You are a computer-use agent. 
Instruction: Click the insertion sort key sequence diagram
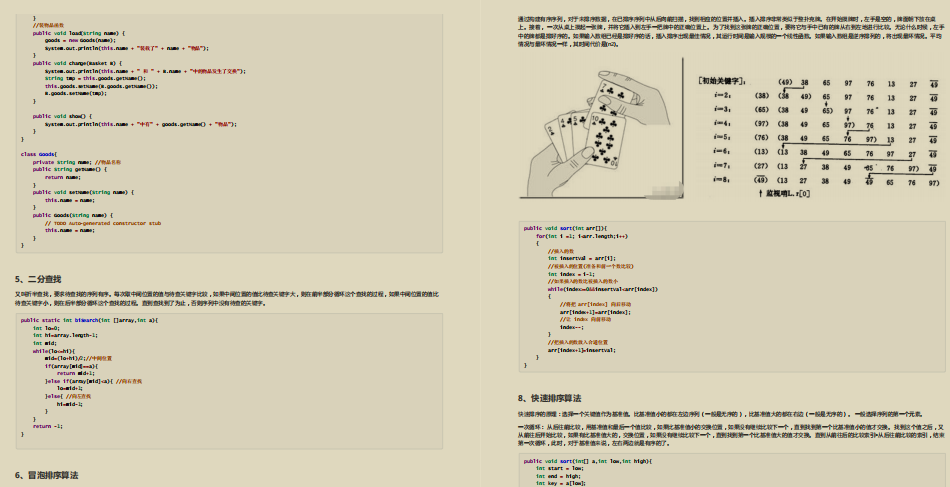[818, 137]
